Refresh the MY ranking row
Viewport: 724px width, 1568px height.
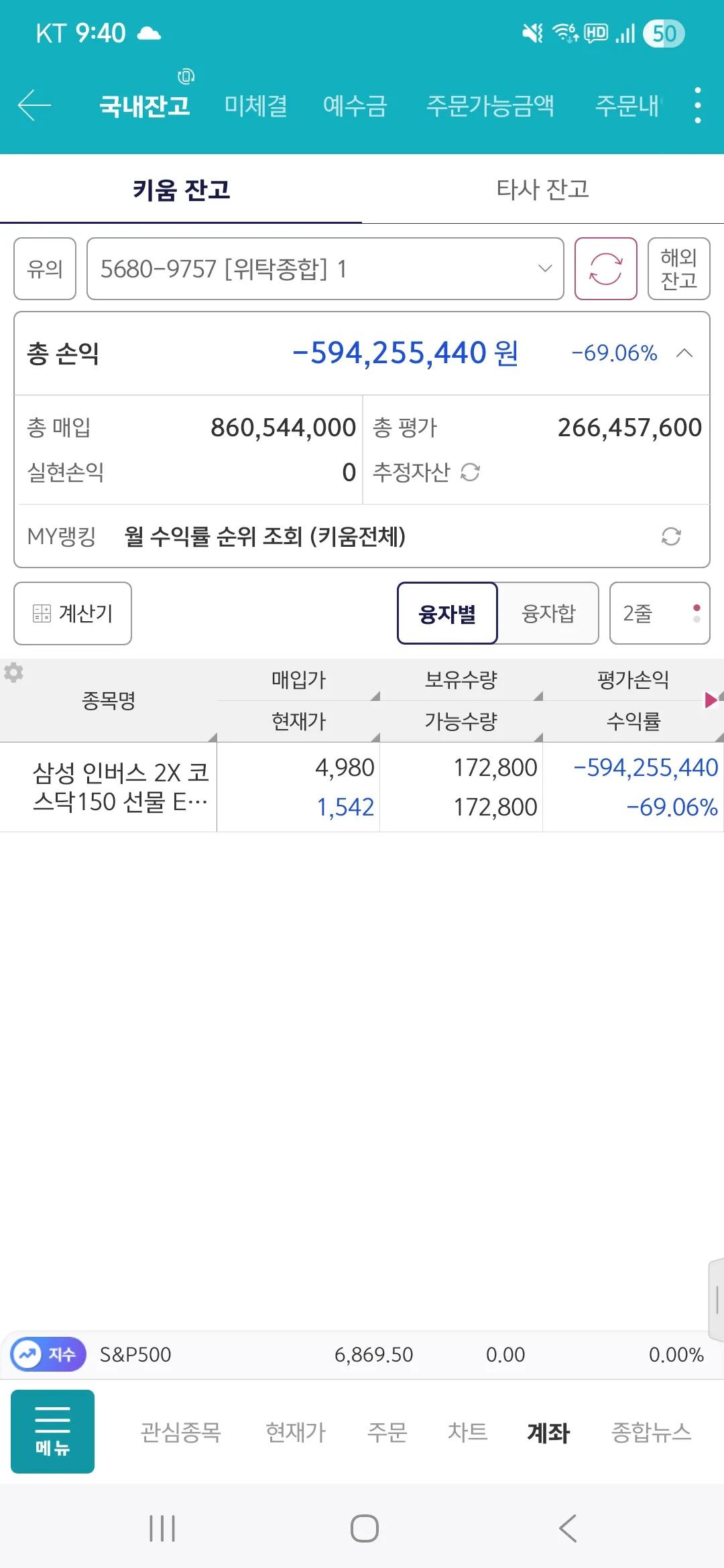[x=671, y=536]
